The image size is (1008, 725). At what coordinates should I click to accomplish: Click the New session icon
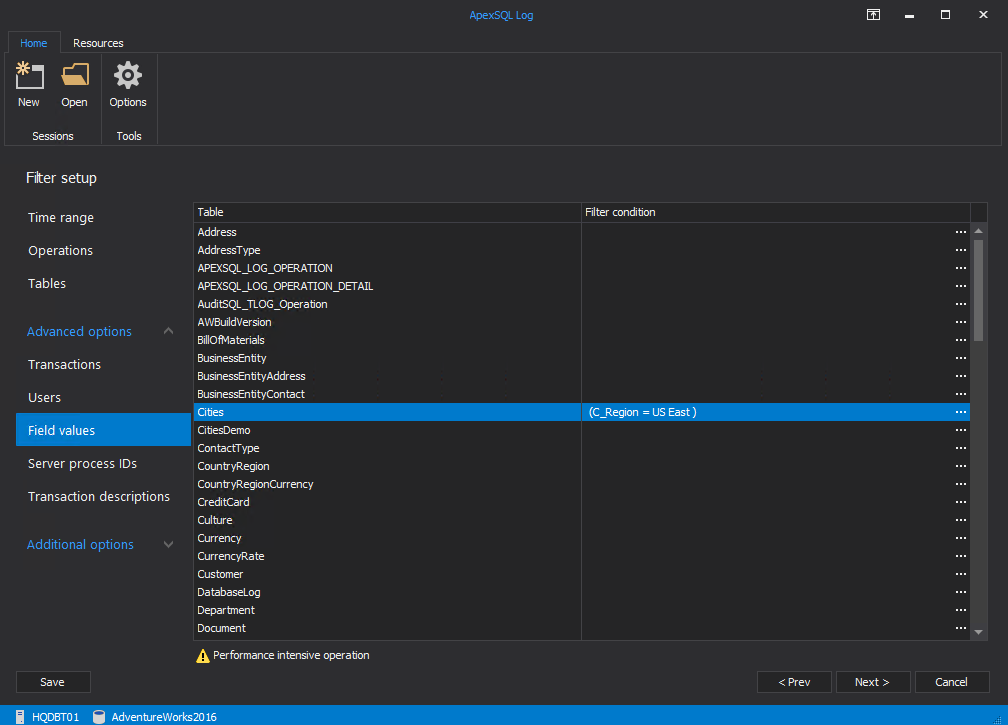click(29, 77)
